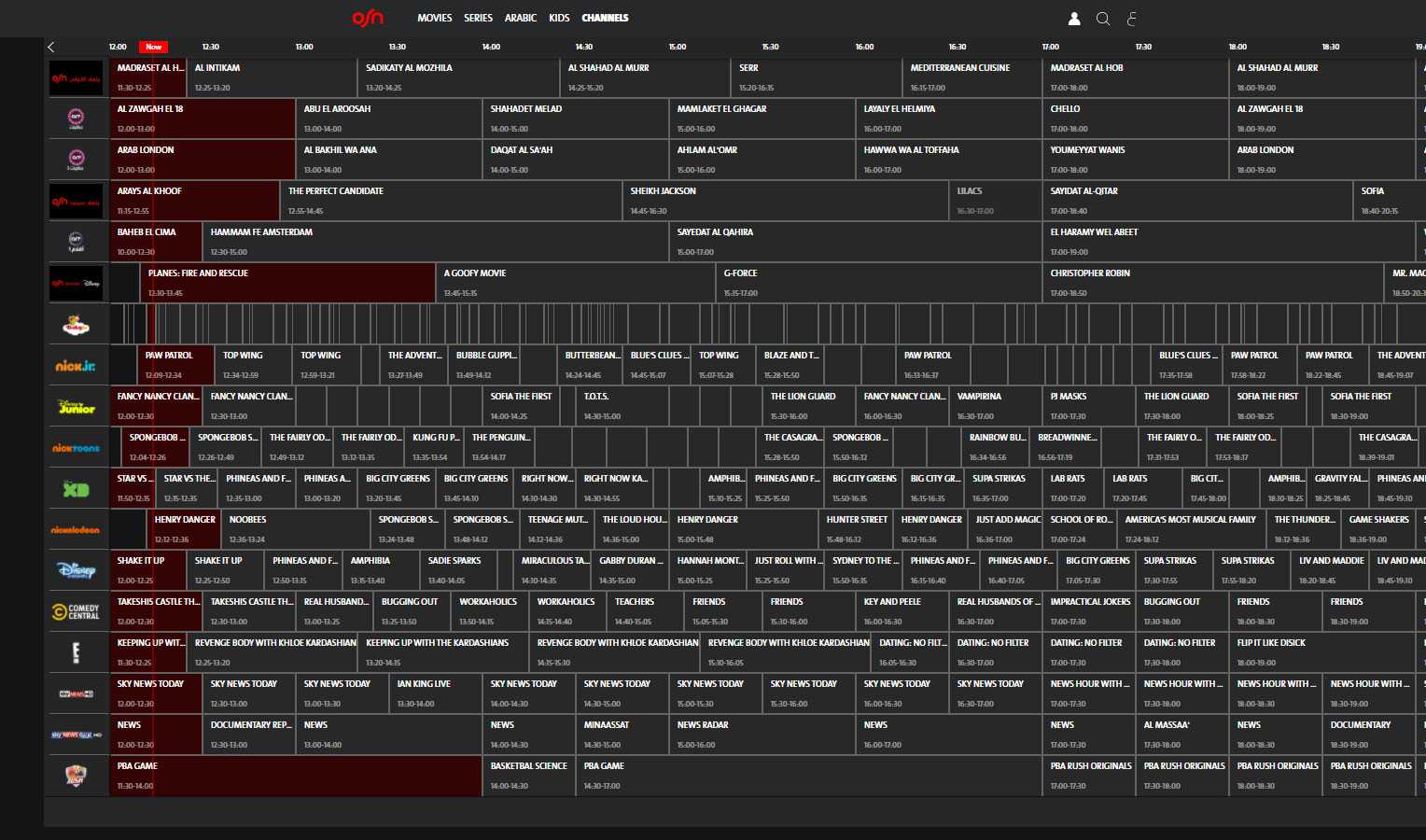Viewport: 1426px width, 840px height.
Task: Open the Kids menu
Action: point(559,18)
